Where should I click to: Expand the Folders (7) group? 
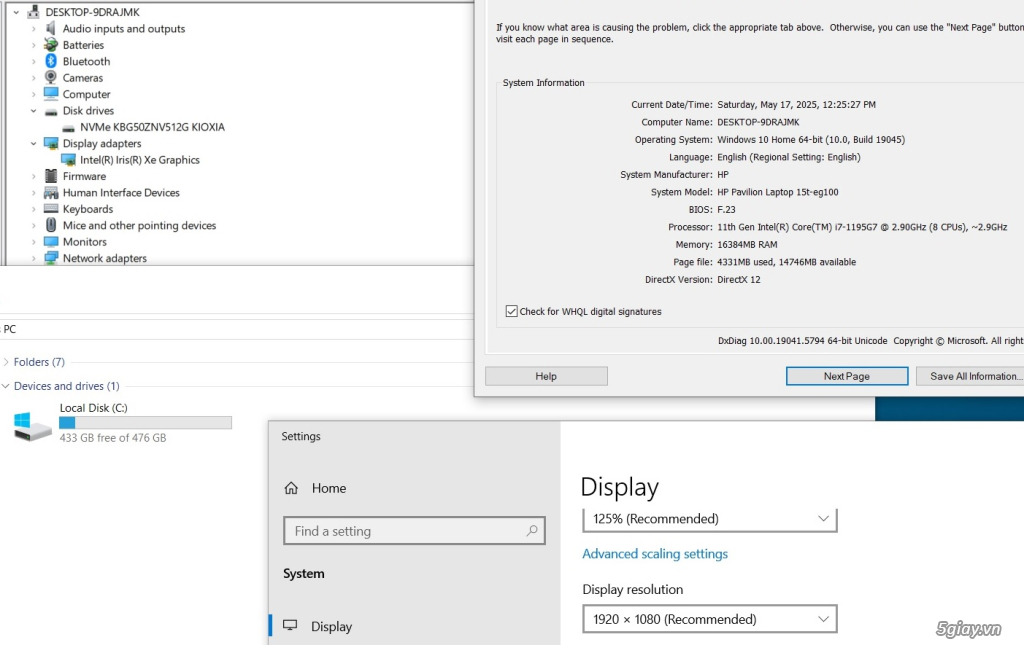[6, 362]
